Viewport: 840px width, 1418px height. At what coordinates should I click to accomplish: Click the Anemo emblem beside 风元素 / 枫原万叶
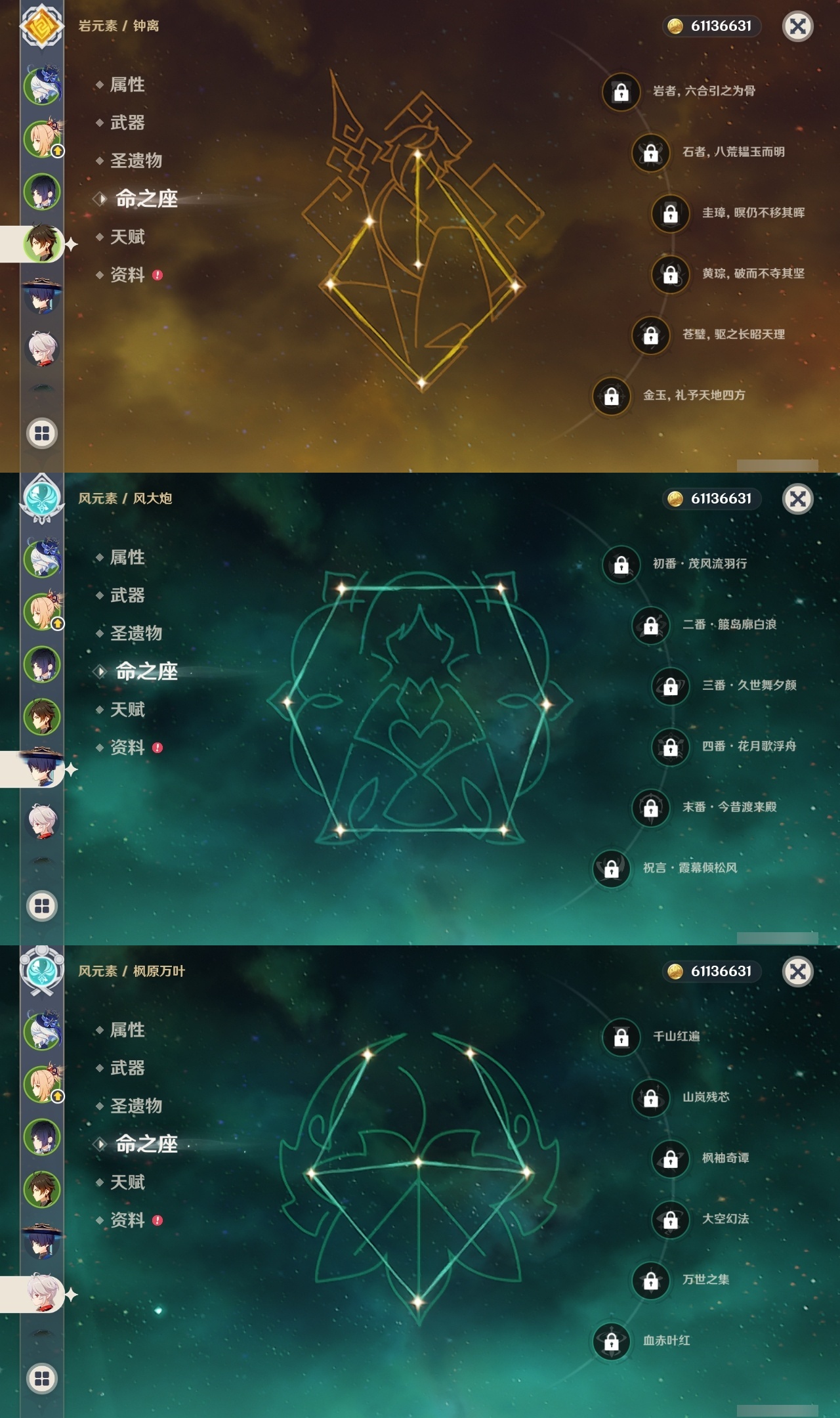coord(42,970)
